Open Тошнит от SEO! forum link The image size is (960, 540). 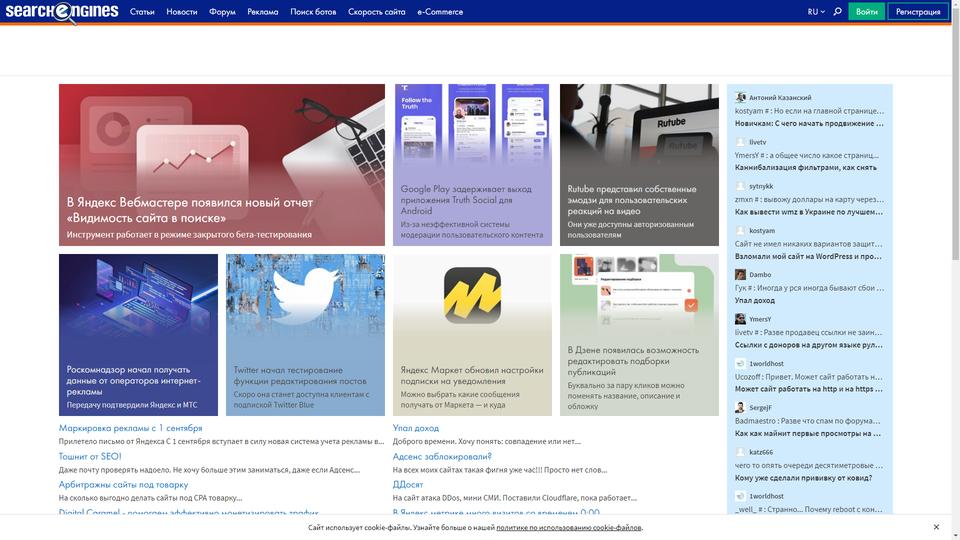(x=90, y=456)
